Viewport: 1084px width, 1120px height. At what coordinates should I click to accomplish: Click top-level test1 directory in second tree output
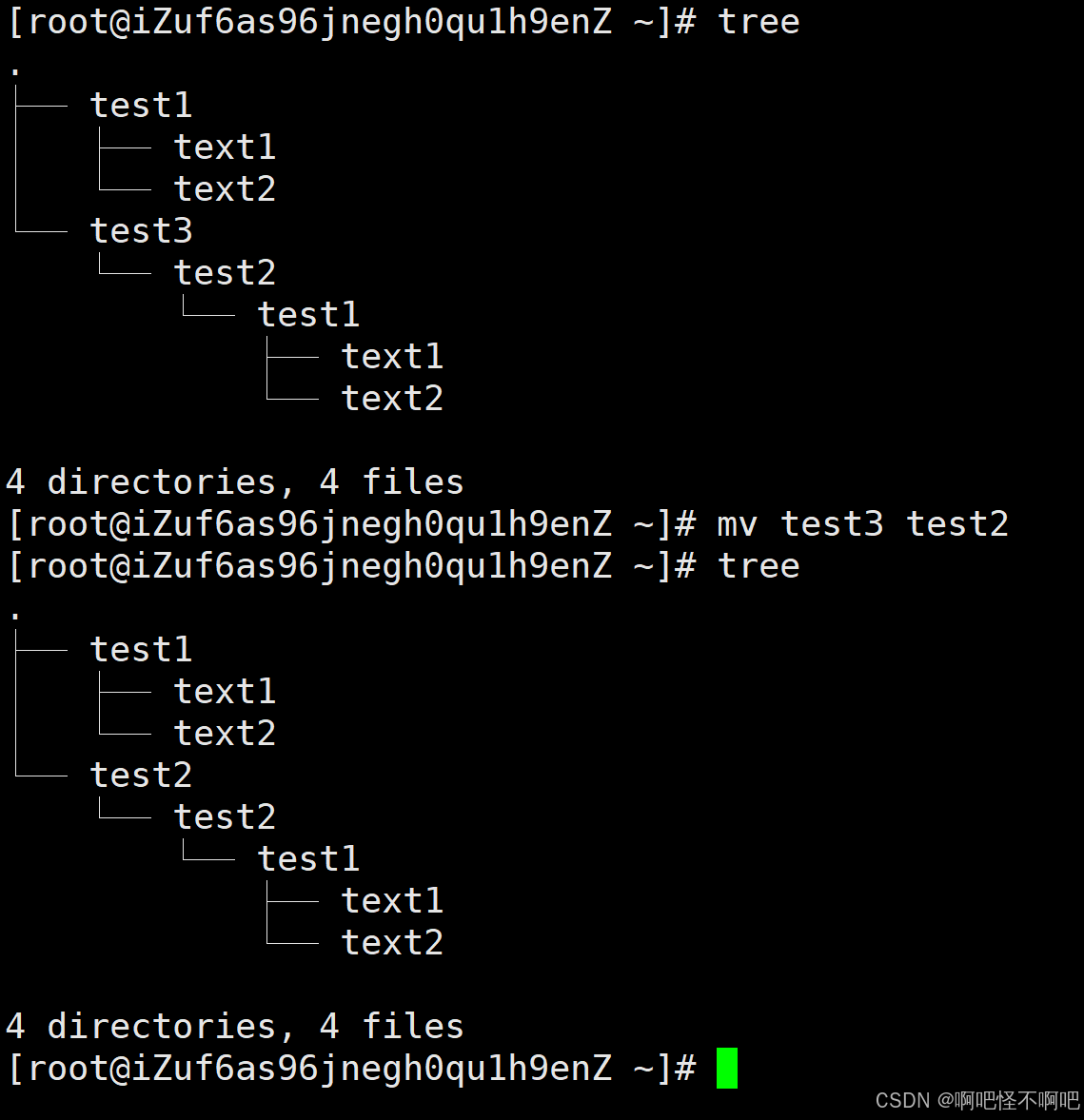[141, 650]
